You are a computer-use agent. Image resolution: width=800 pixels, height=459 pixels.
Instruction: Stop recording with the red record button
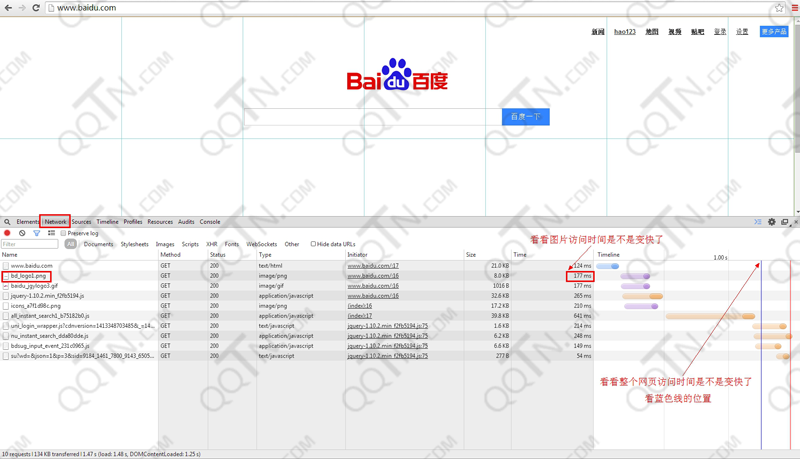point(7,233)
